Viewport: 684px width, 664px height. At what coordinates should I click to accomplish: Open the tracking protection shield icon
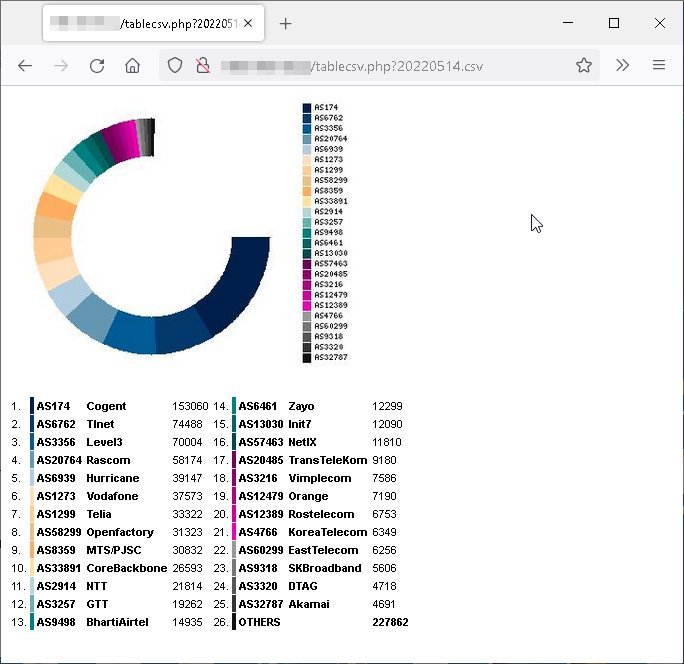pyautogui.click(x=175, y=65)
